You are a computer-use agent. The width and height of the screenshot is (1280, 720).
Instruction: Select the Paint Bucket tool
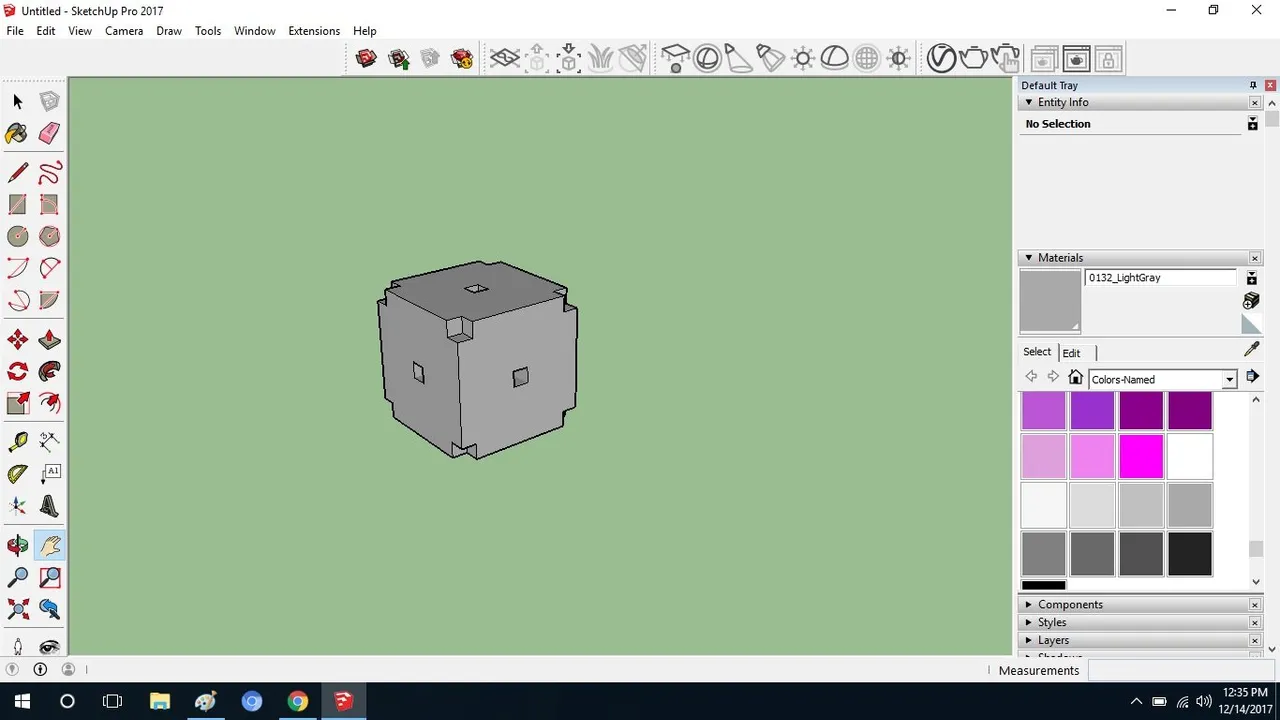tap(17, 133)
